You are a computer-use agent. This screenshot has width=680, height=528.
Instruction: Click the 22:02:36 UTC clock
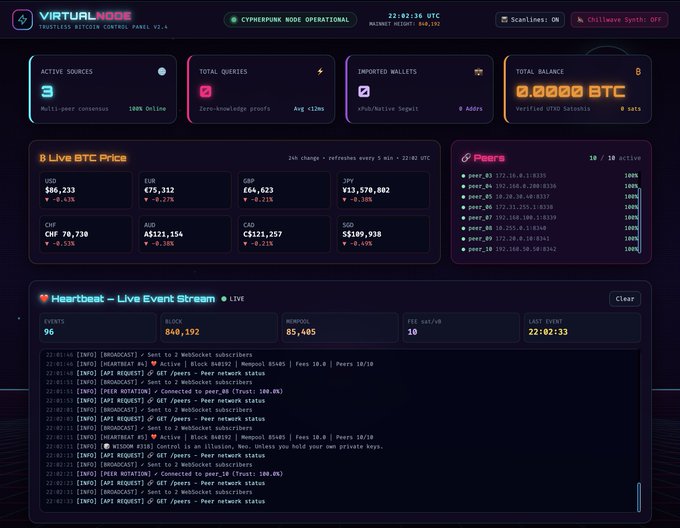click(x=414, y=16)
